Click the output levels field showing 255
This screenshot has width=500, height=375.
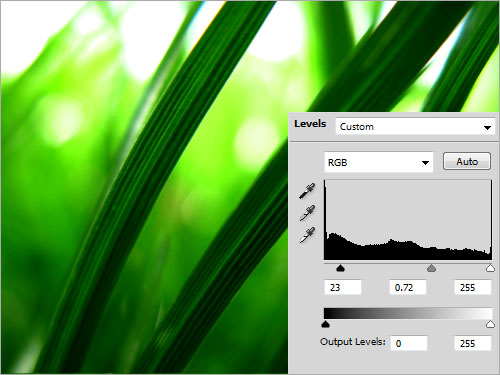[x=473, y=343]
